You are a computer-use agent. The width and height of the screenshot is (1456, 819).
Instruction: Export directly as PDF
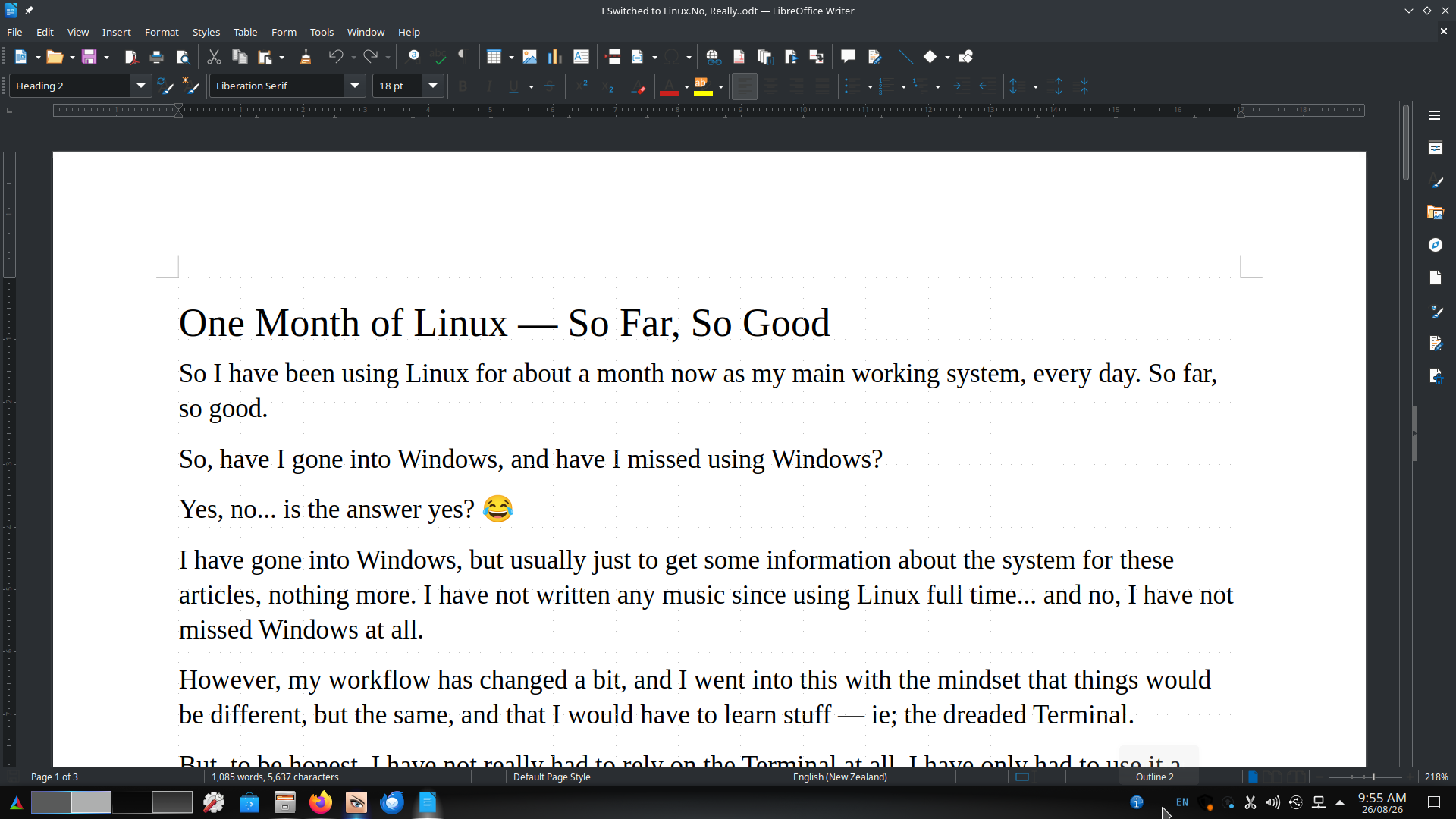click(x=130, y=57)
